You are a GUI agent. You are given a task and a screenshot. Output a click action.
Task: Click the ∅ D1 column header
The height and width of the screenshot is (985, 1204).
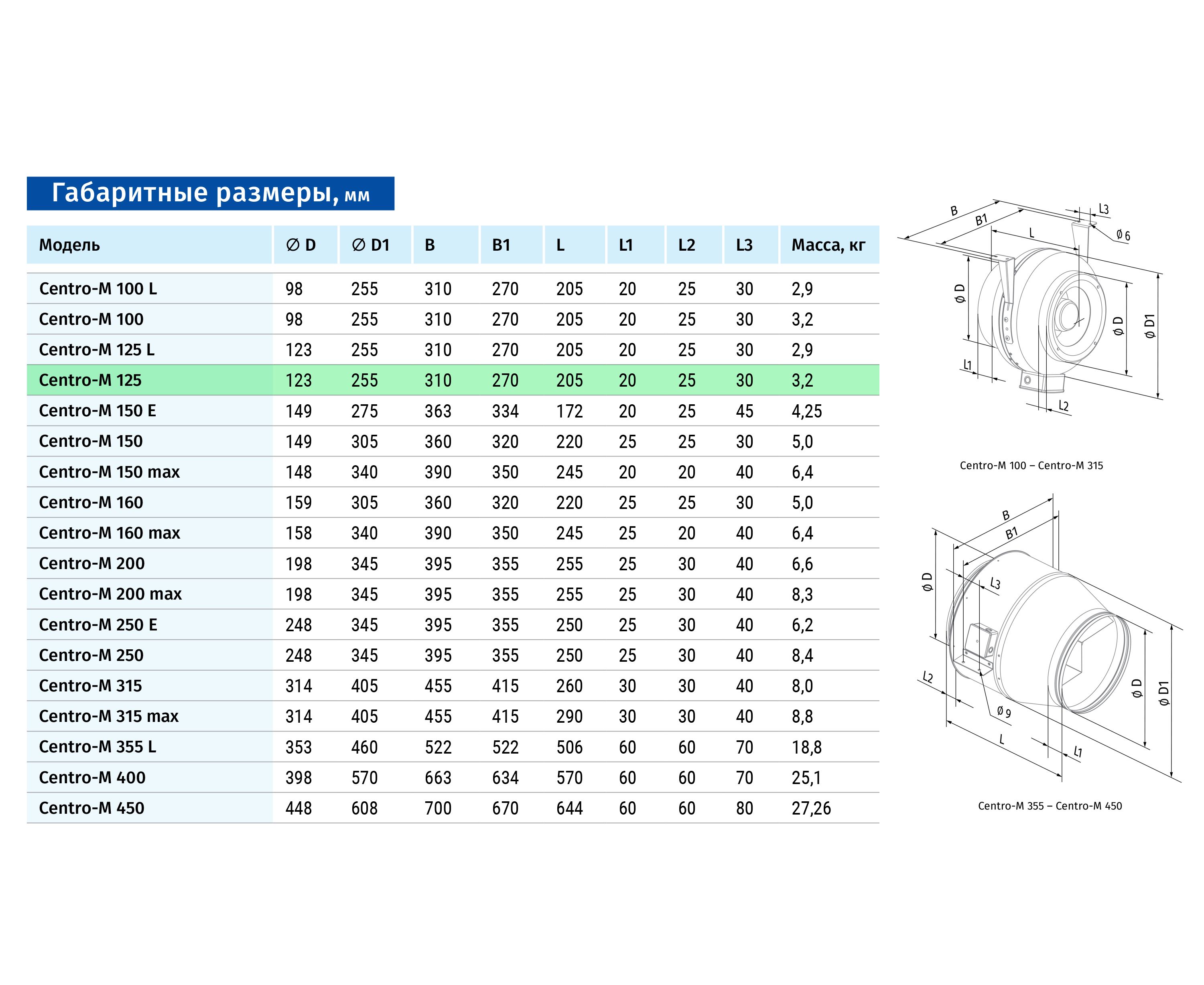(x=370, y=245)
